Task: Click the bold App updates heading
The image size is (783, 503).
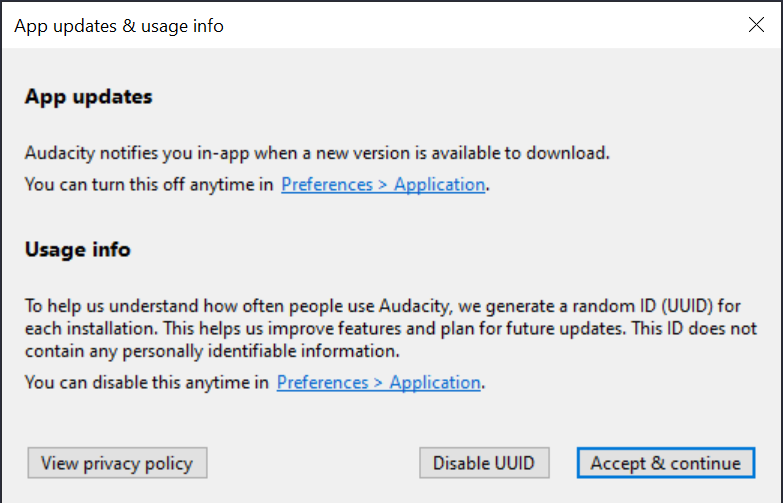Action: 89,97
